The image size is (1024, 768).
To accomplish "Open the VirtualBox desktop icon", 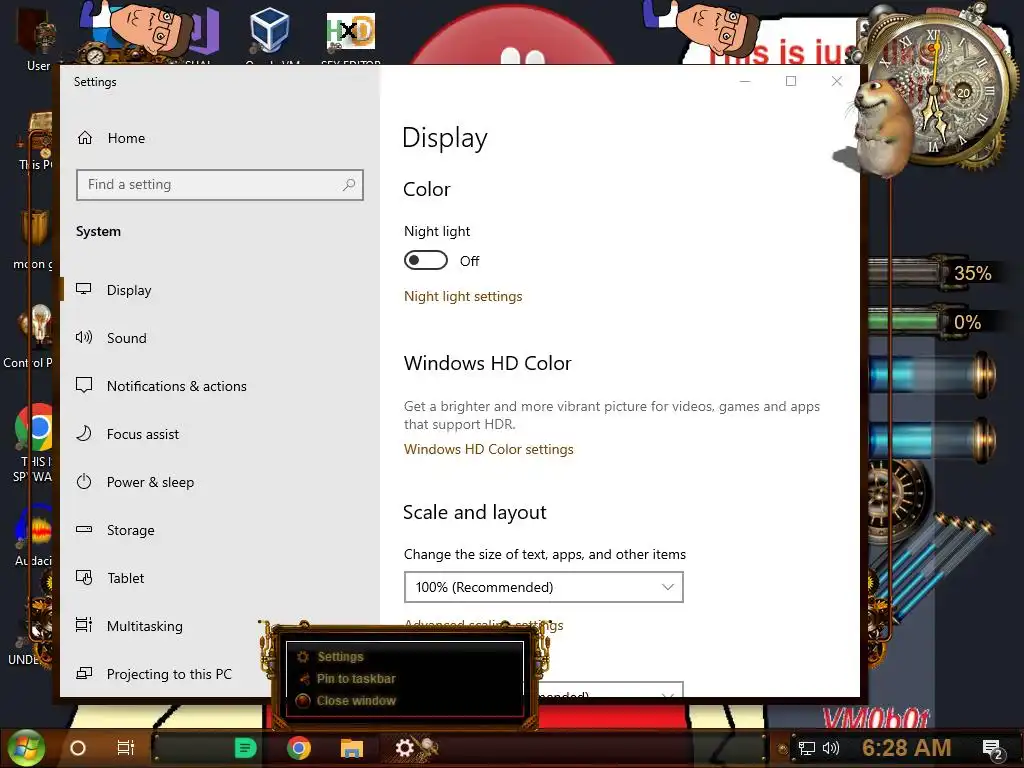I will tap(270, 33).
